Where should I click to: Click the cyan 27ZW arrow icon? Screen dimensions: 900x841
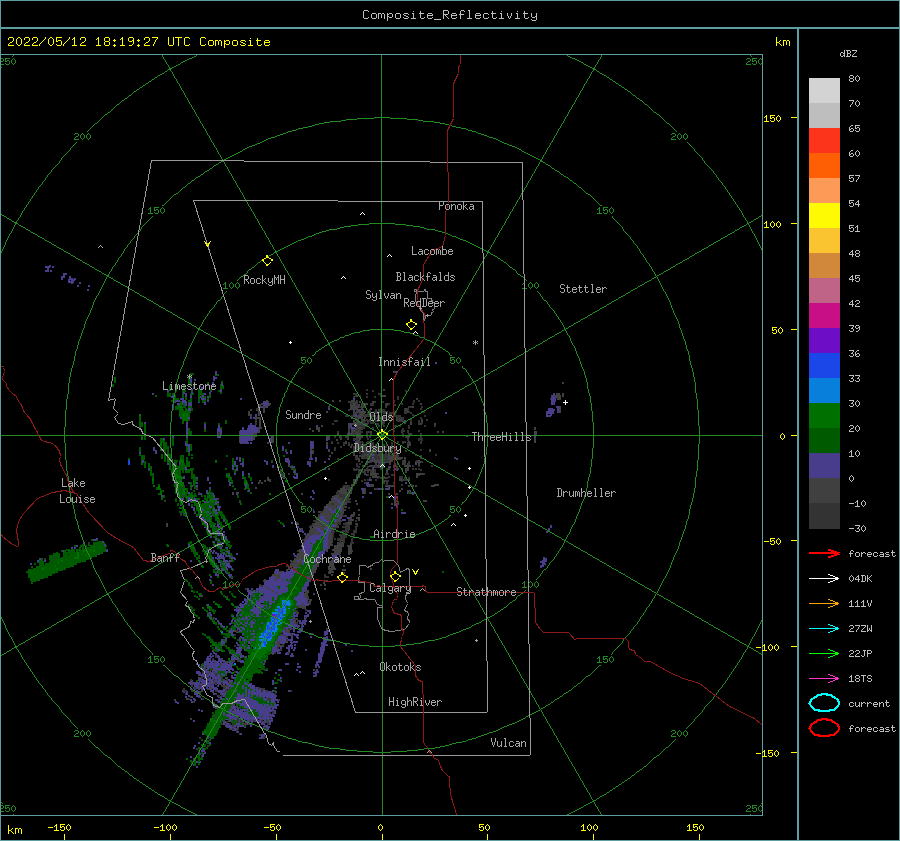pyautogui.click(x=824, y=628)
